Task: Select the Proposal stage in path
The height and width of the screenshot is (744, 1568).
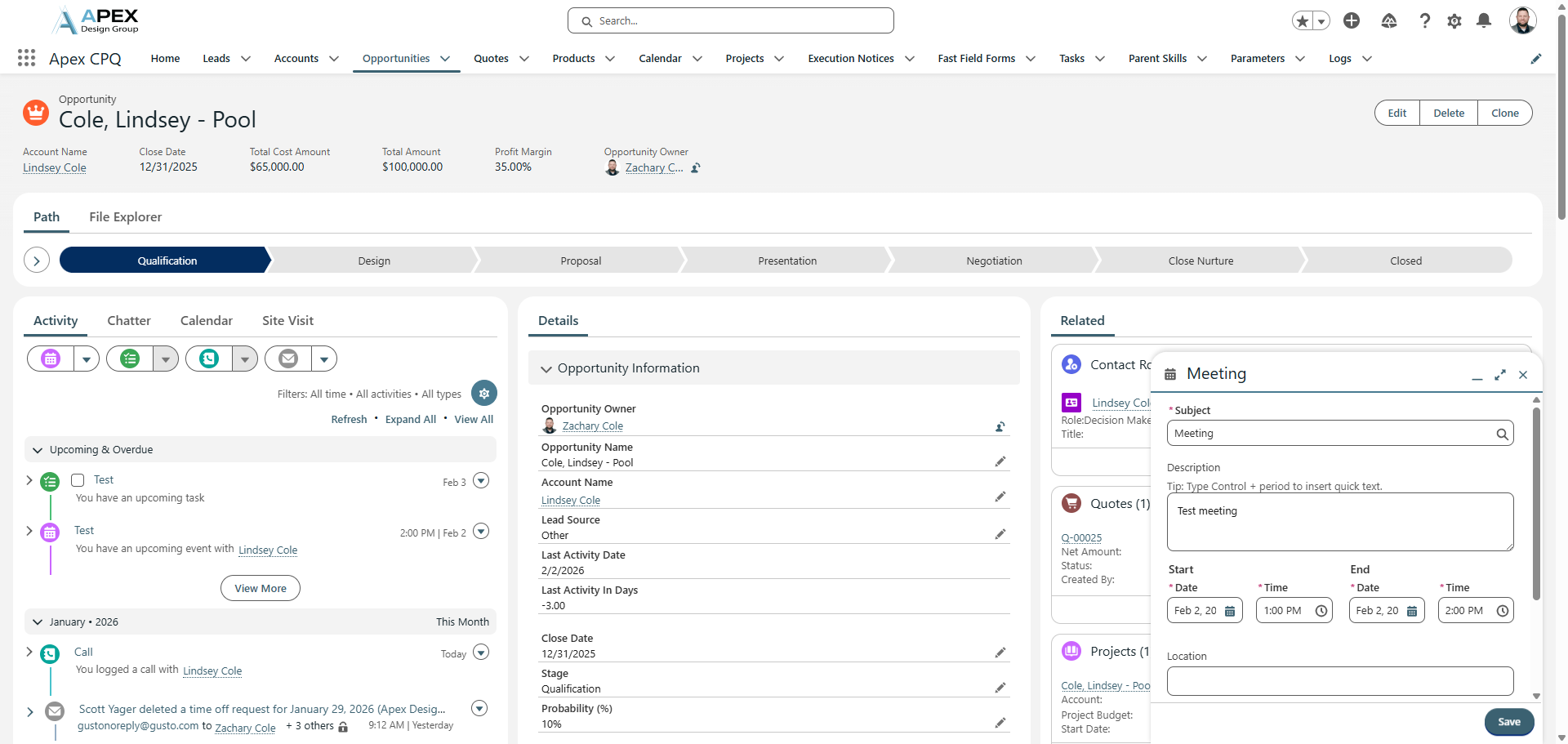Action: click(x=581, y=261)
